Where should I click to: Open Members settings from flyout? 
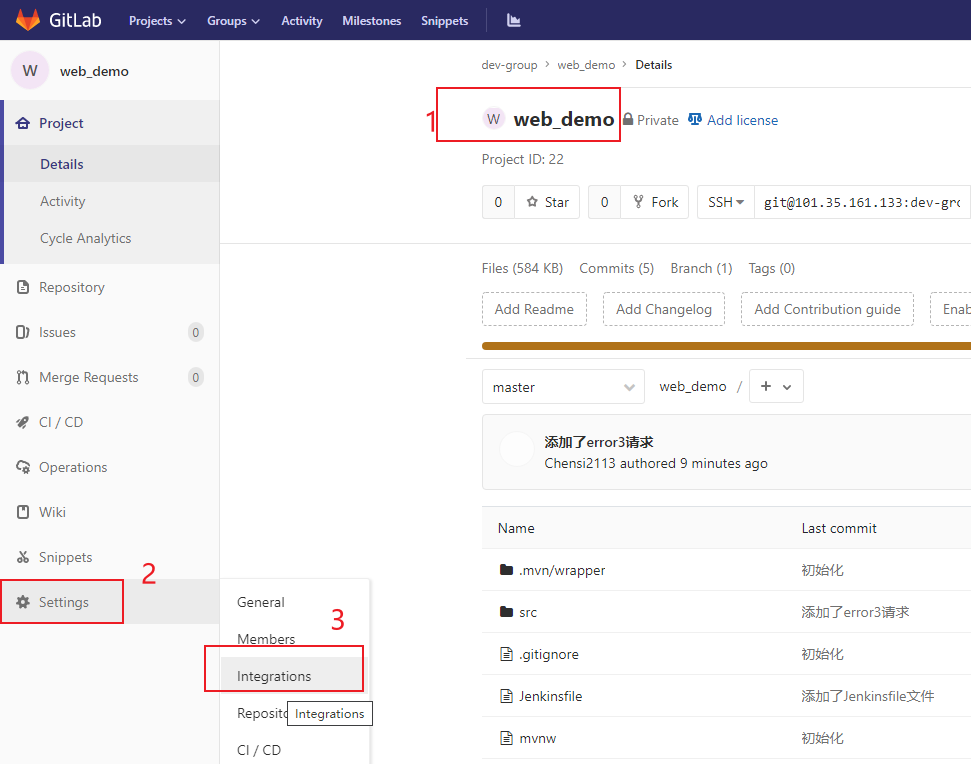[266, 639]
